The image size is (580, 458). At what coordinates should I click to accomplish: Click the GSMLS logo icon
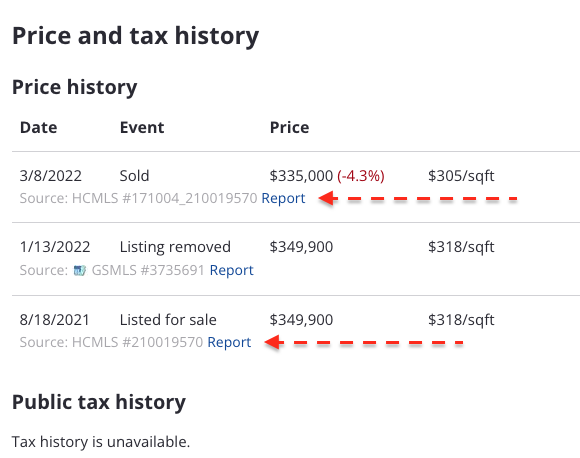pyautogui.click(x=80, y=270)
